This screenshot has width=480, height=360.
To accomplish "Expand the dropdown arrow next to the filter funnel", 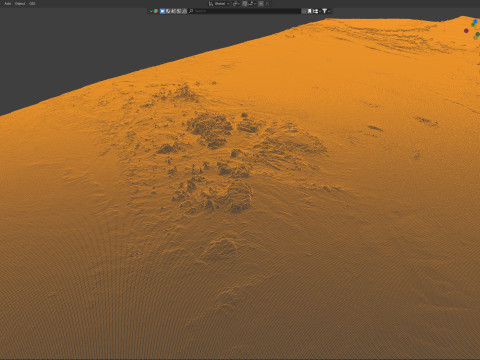I will [x=329, y=11].
